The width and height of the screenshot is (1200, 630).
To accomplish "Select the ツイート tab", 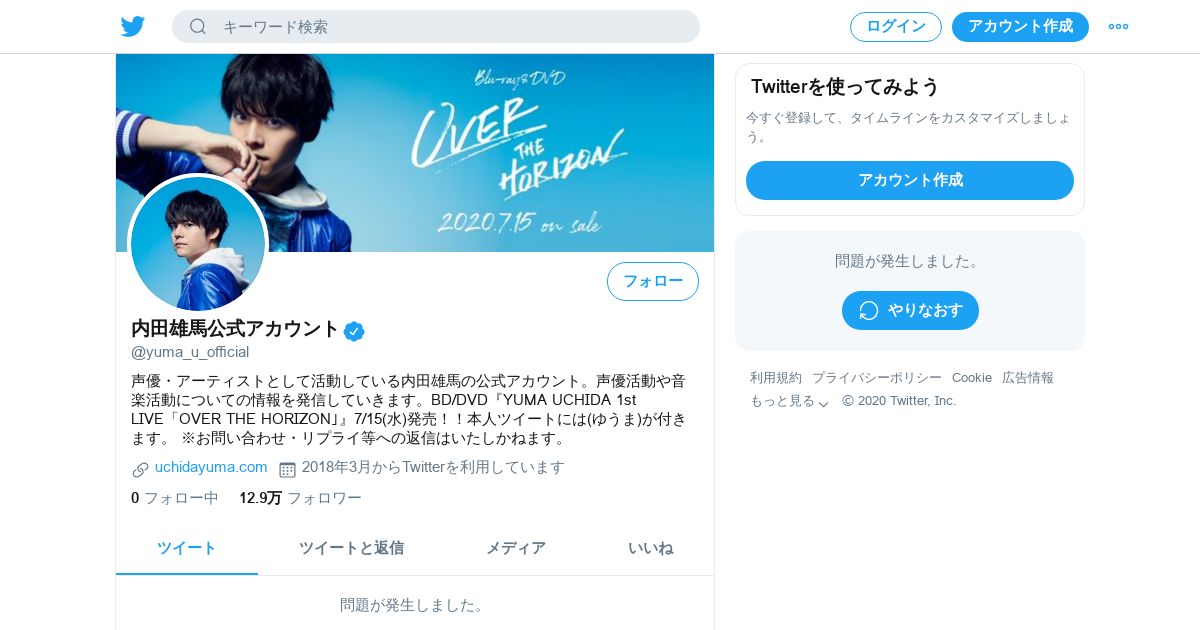I will click(x=187, y=548).
